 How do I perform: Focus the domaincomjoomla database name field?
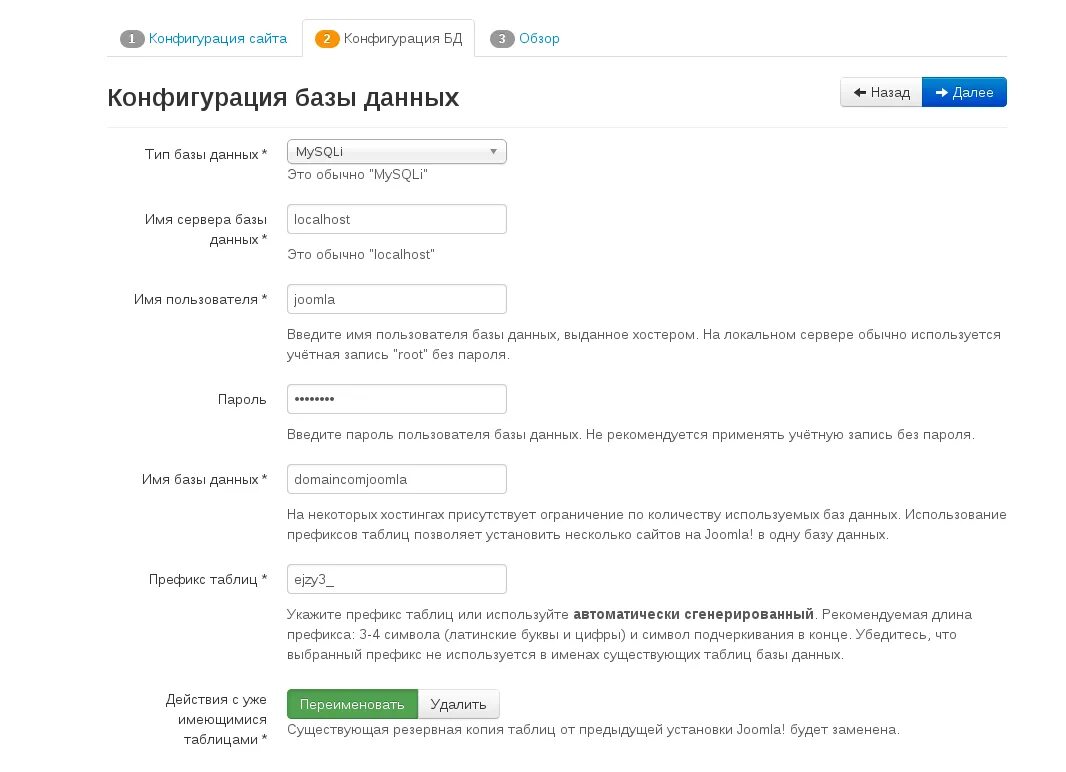396,479
